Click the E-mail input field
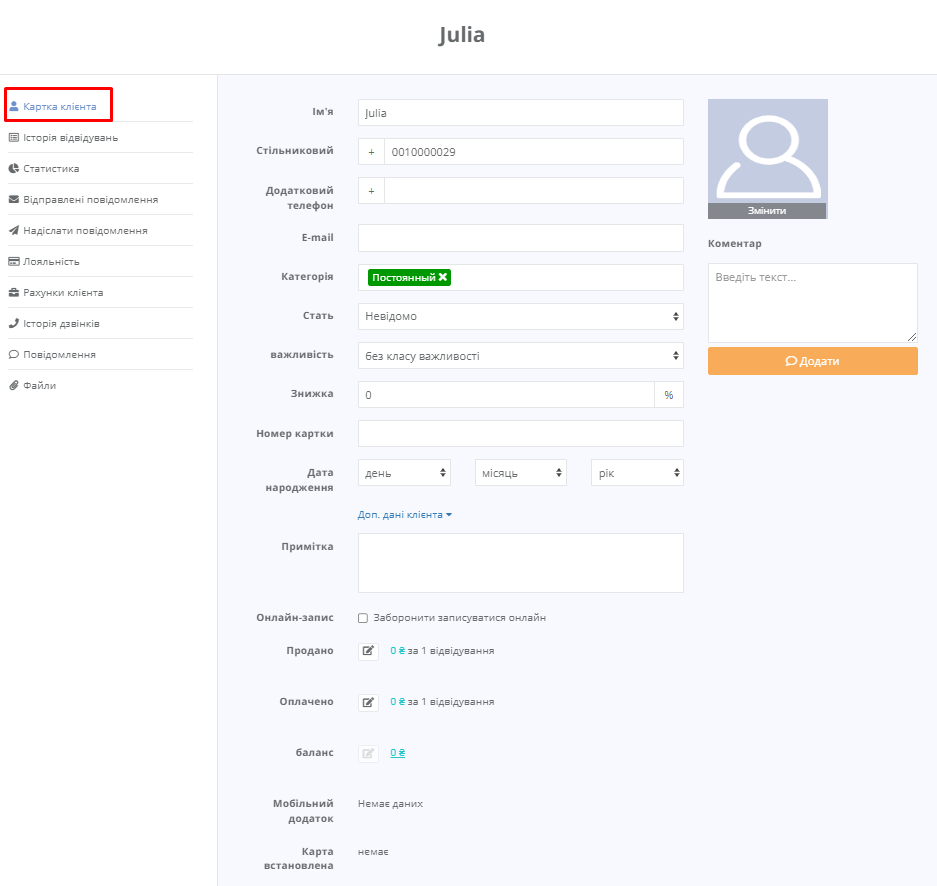This screenshot has height=886, width=937. [x=520, y=238]
